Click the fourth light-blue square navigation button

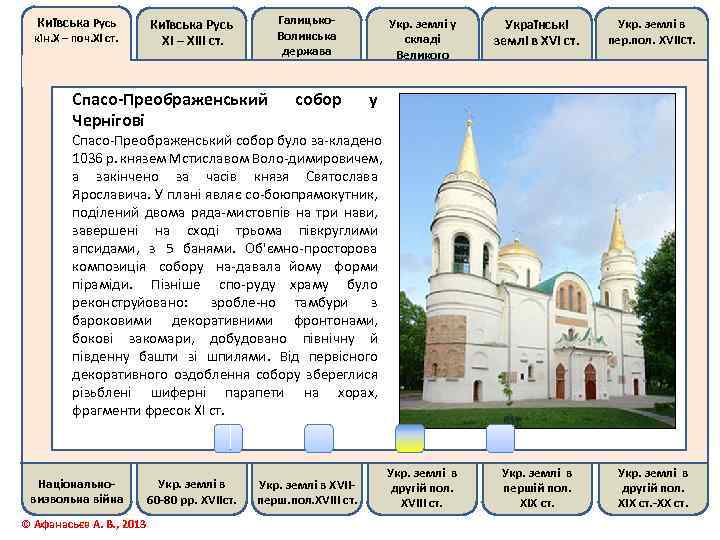(x=500, y=439)
